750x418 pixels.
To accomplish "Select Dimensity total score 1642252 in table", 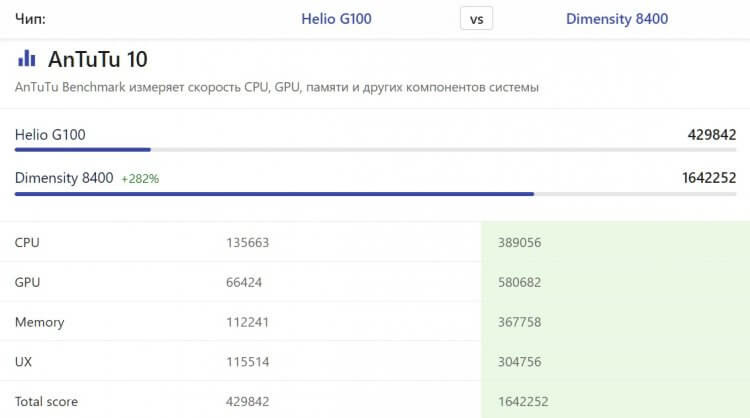I will [x=523, y=401].
